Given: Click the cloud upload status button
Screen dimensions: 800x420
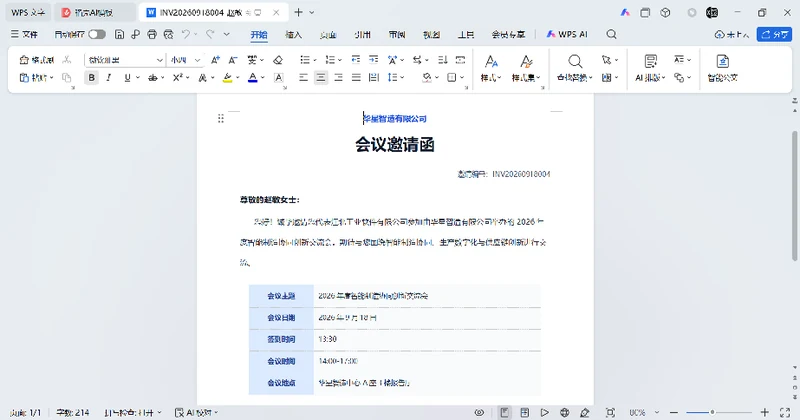Looking at the screenshot, I should click(732, 34).
